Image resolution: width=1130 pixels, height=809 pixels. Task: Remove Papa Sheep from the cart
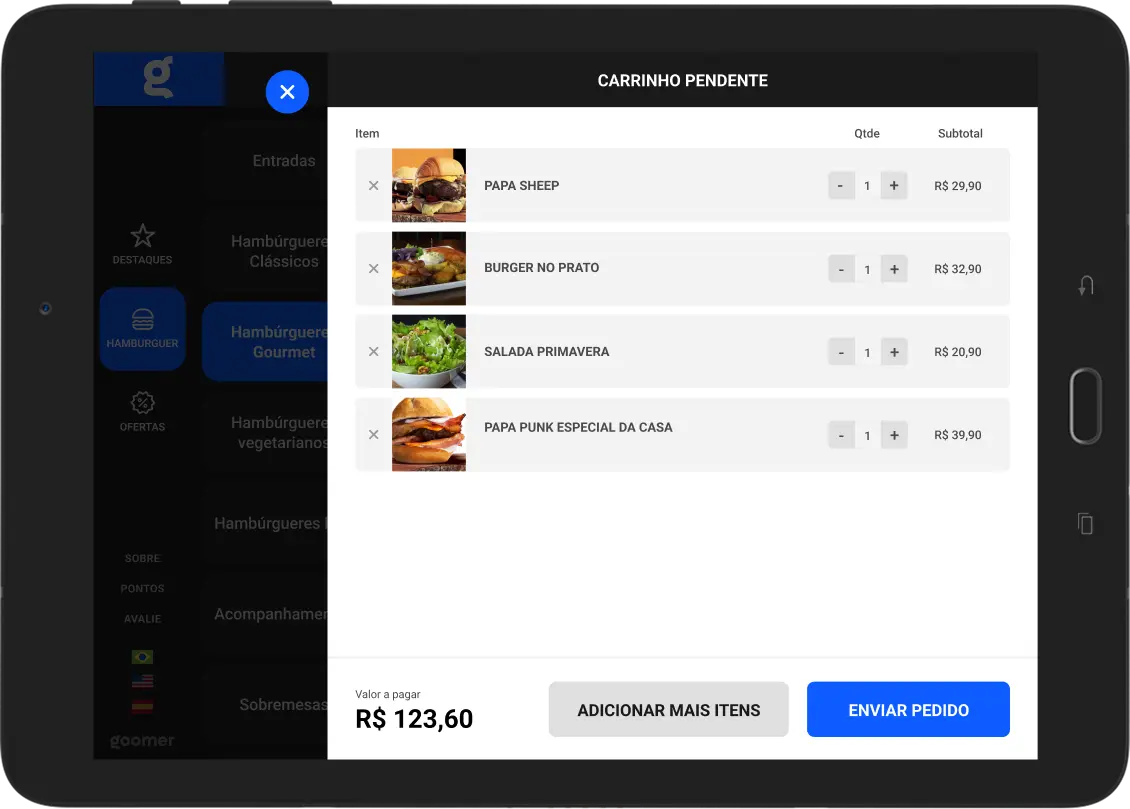[373, 185]
